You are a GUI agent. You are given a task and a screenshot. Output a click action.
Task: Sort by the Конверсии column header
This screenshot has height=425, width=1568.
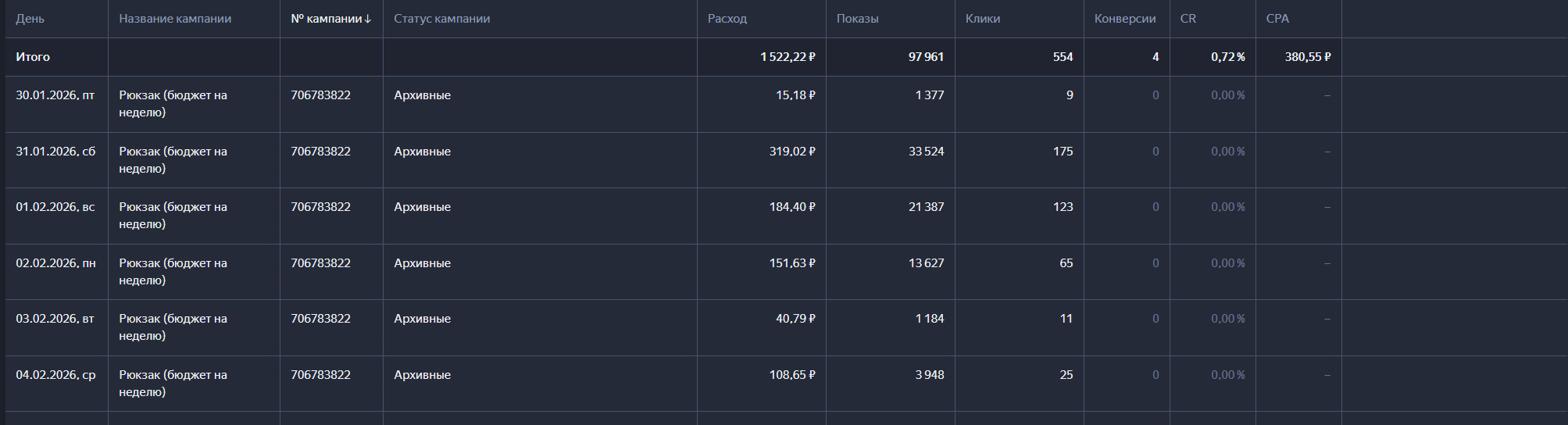1125,19
